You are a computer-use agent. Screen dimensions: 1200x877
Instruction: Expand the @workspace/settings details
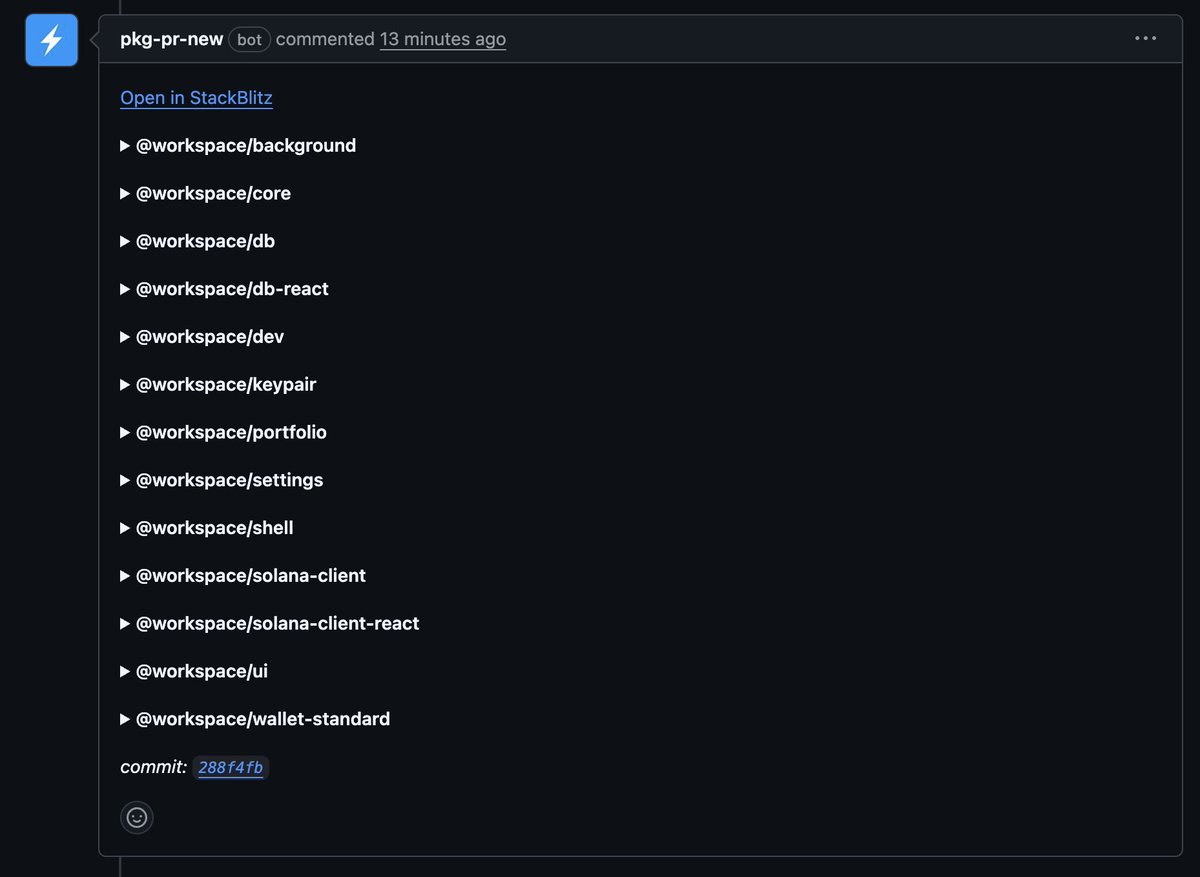[x=222, y=480]
